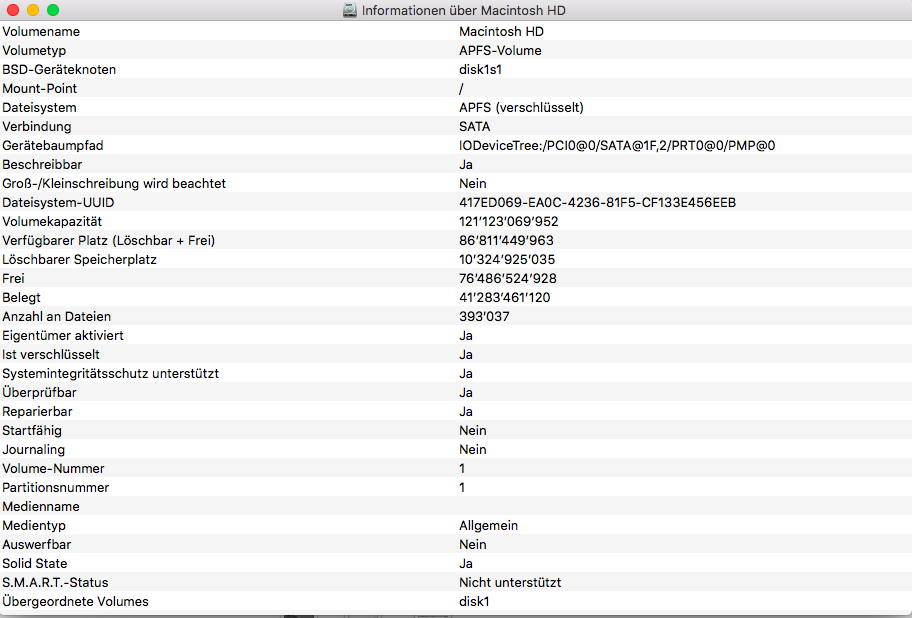Click the 'Dateisystem-UUID' label
The height and width of the screenshot is (618, 912).
(x=58, y=203)
